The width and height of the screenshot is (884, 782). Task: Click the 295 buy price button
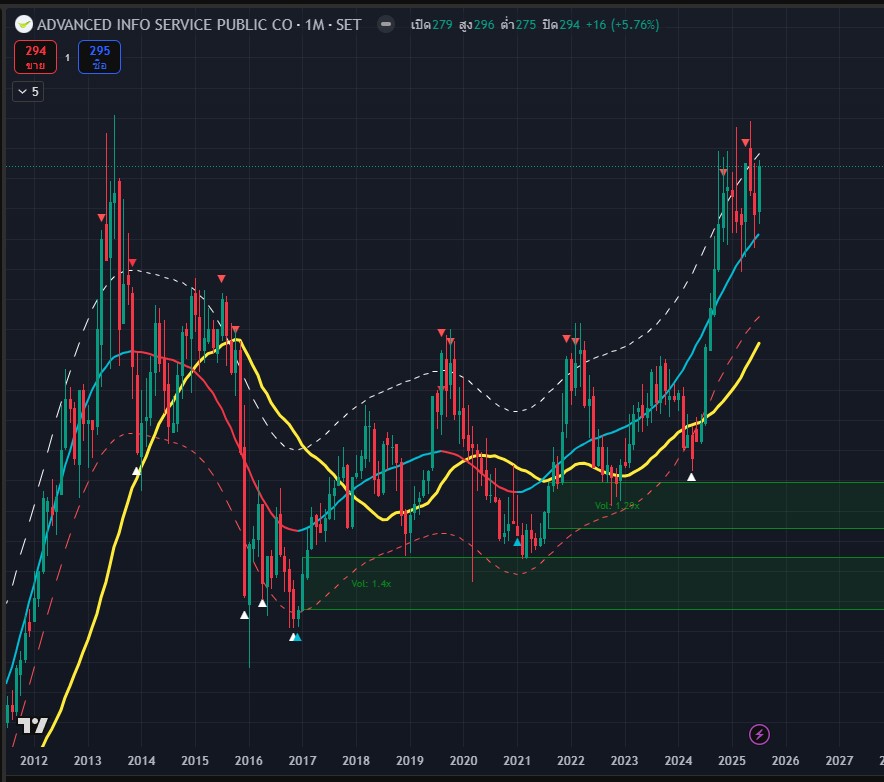point(99,57)
